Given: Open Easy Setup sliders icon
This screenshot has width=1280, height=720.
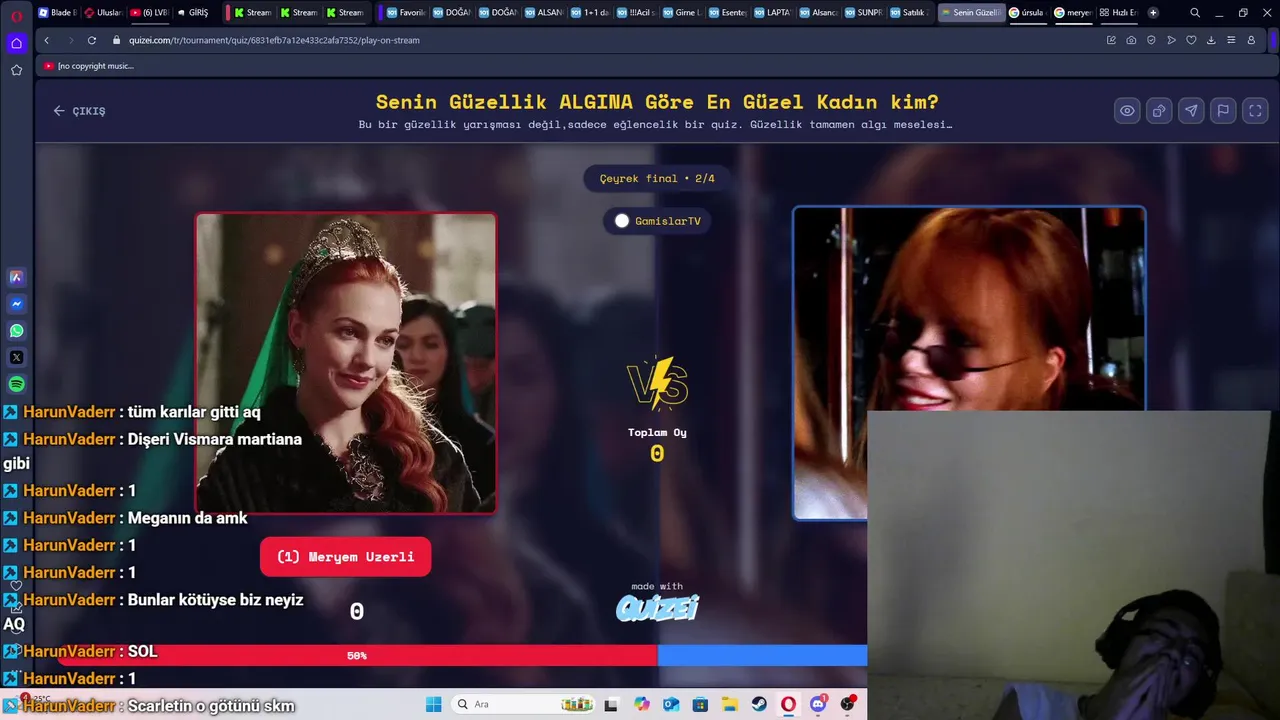Looking at the screenshot, I should tap(1231, 40).
